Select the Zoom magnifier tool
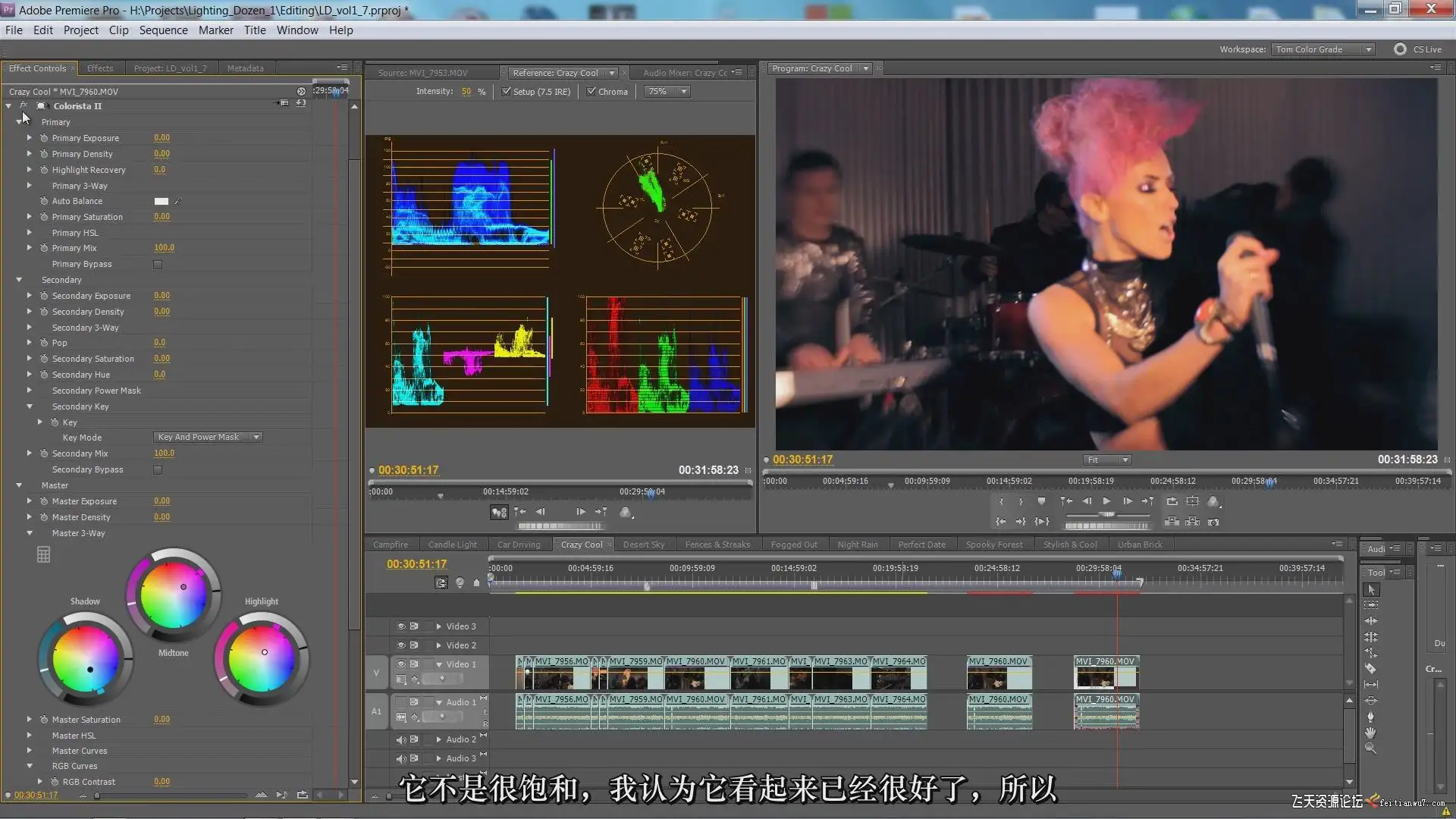Screen dimensions: 1456x819 click(x=1371, y=748)
